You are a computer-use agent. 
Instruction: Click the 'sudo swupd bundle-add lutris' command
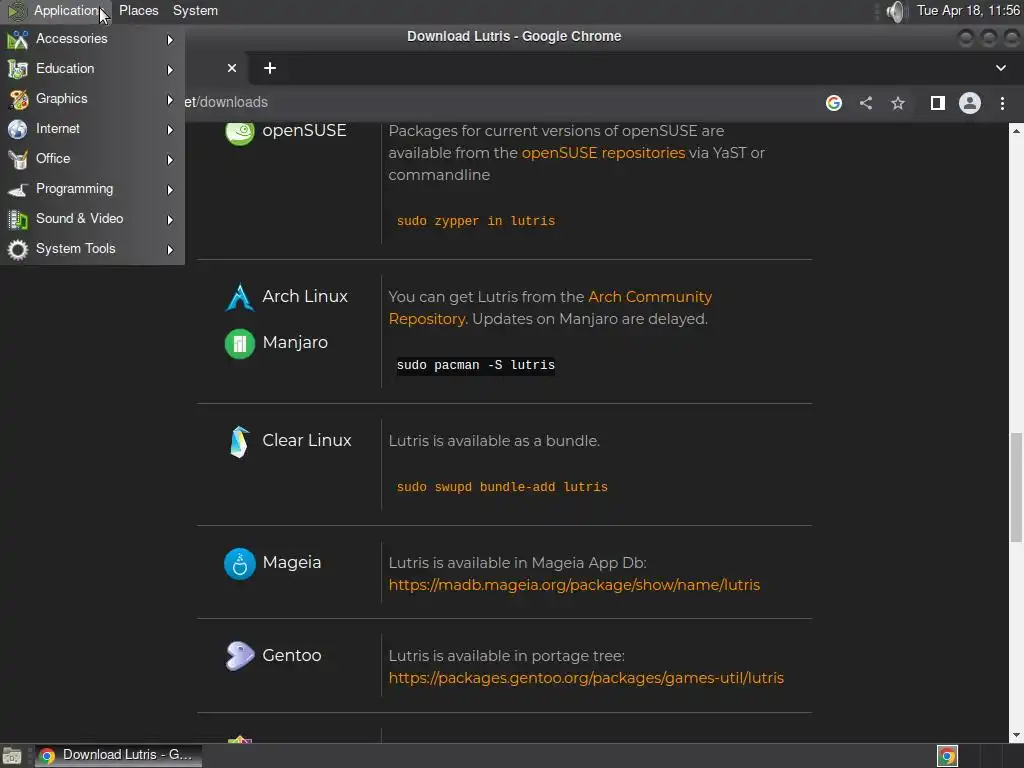click(x=502, y=487)
